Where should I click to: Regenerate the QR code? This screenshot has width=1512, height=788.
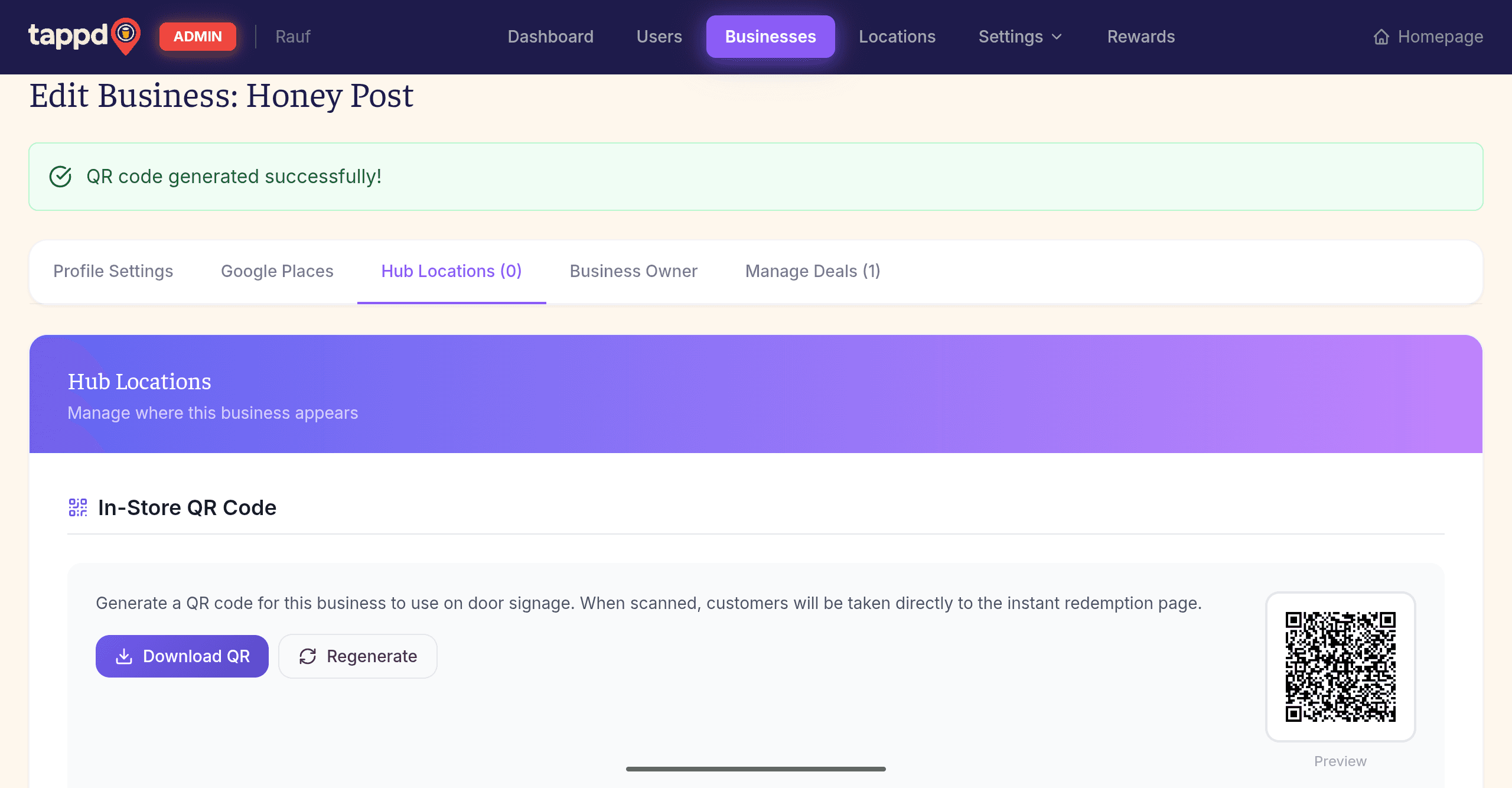pyautogui.click(x=358, y=656)
